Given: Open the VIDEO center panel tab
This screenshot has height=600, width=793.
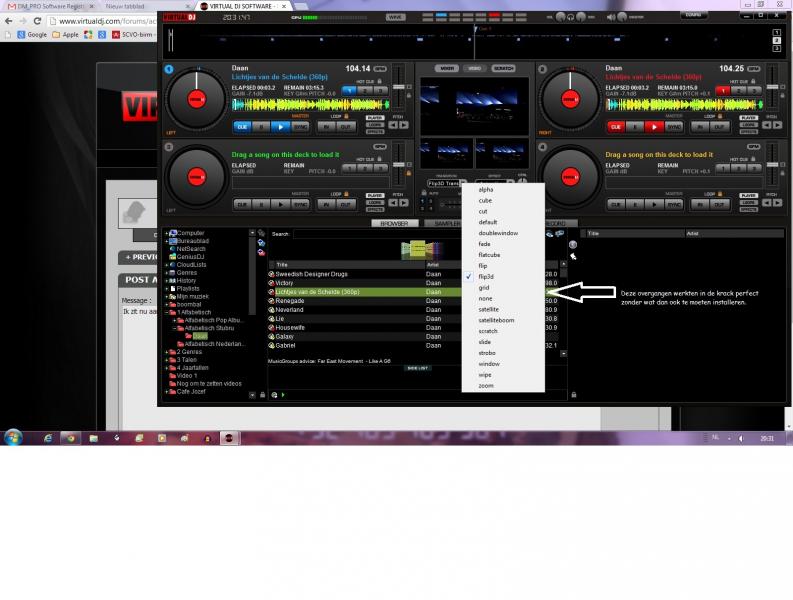Looking at the screenshot, I should [474, 68].
